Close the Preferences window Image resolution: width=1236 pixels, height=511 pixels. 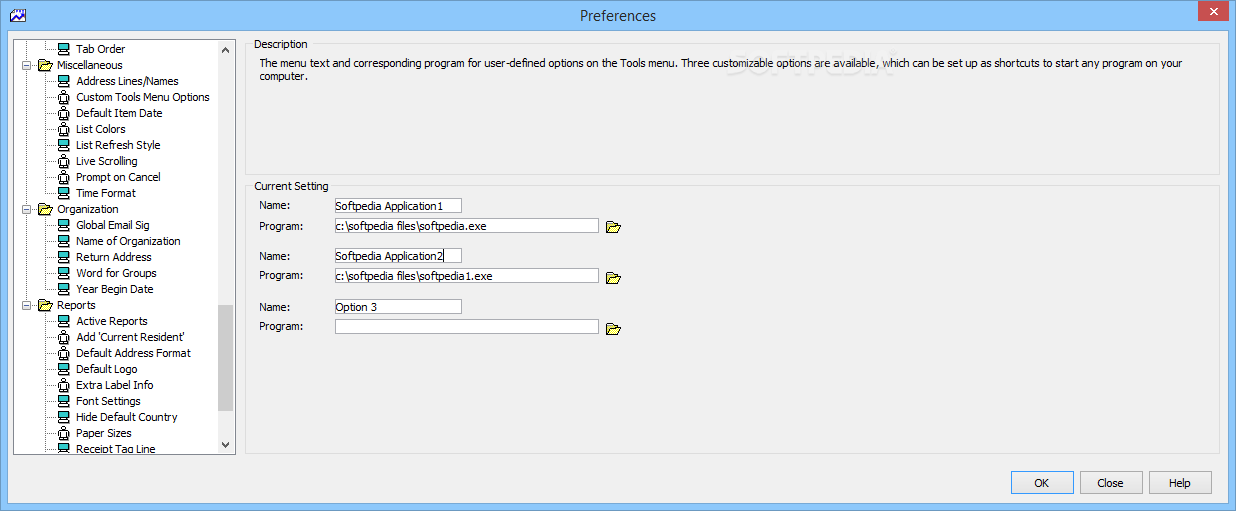tap(1212, 10)
